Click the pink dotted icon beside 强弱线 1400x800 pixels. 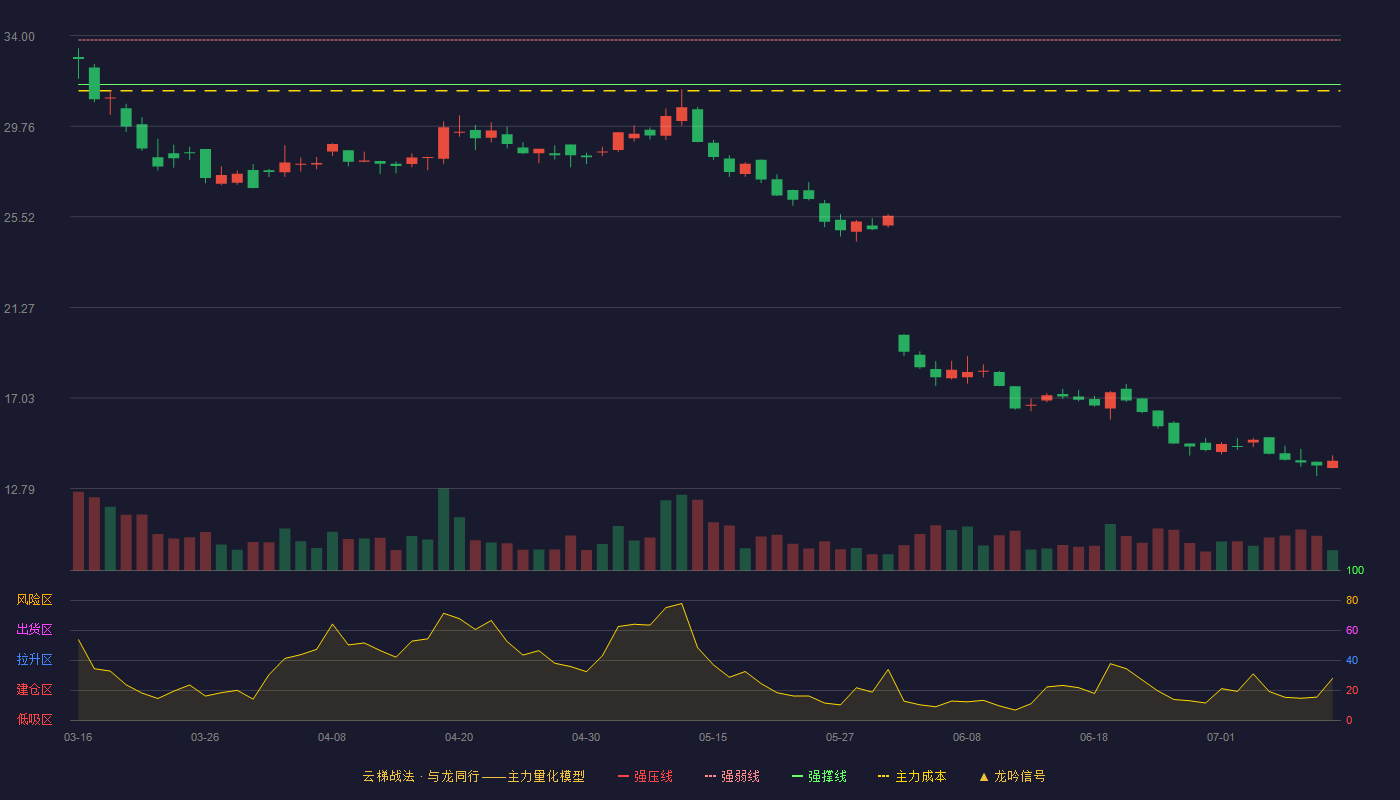[x=710, y=776]
